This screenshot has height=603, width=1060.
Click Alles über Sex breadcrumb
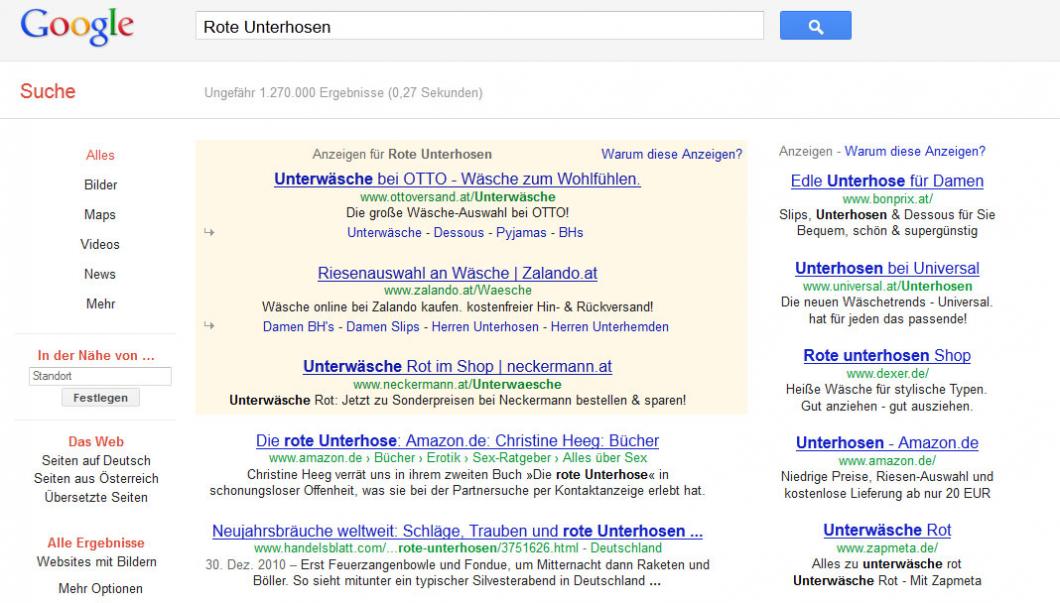pos(604,458)
